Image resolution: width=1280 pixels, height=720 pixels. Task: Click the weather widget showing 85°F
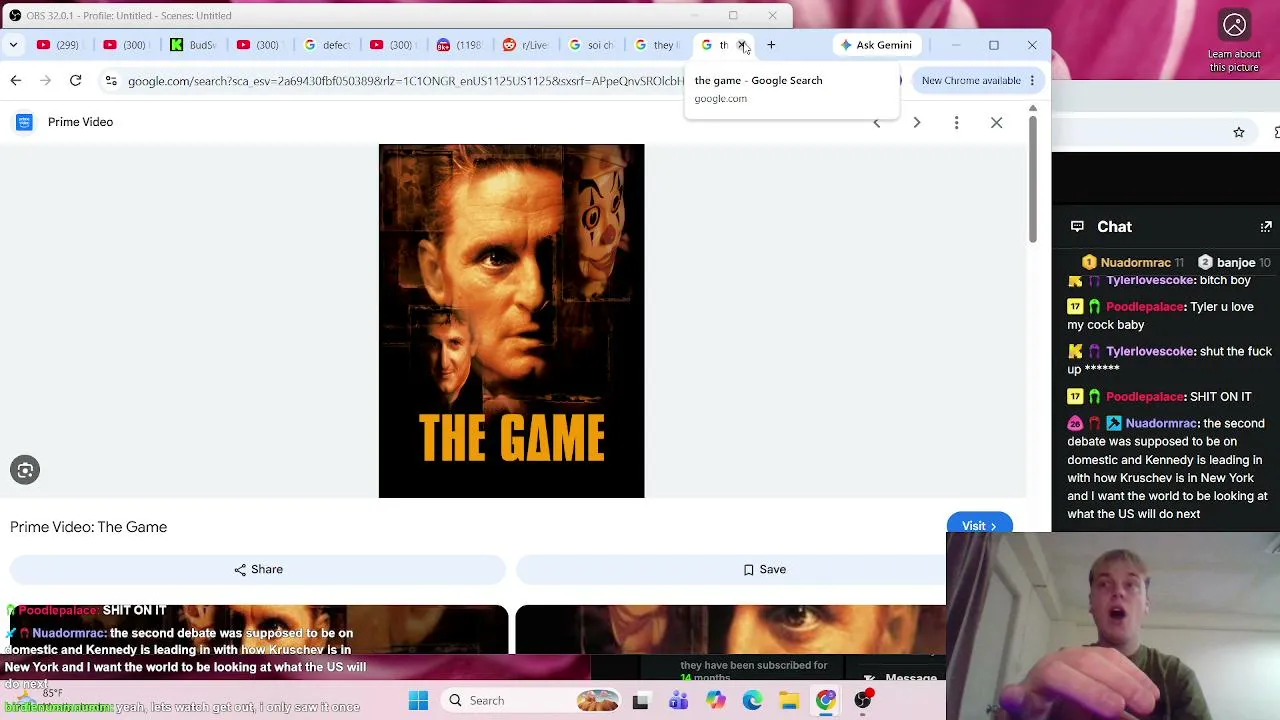click(x=40, y=694)
